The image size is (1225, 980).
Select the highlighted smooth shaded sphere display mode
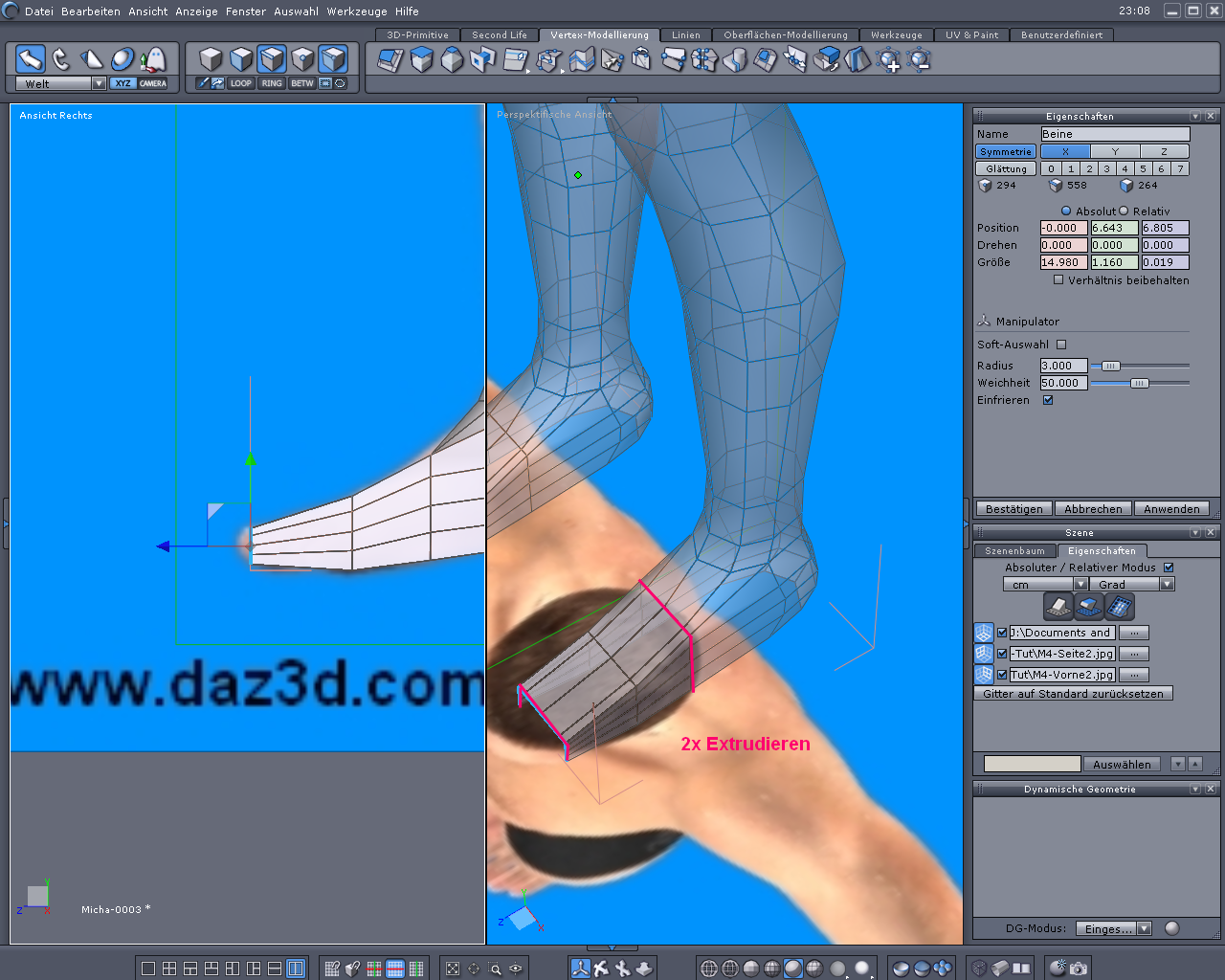click(792, 969)
